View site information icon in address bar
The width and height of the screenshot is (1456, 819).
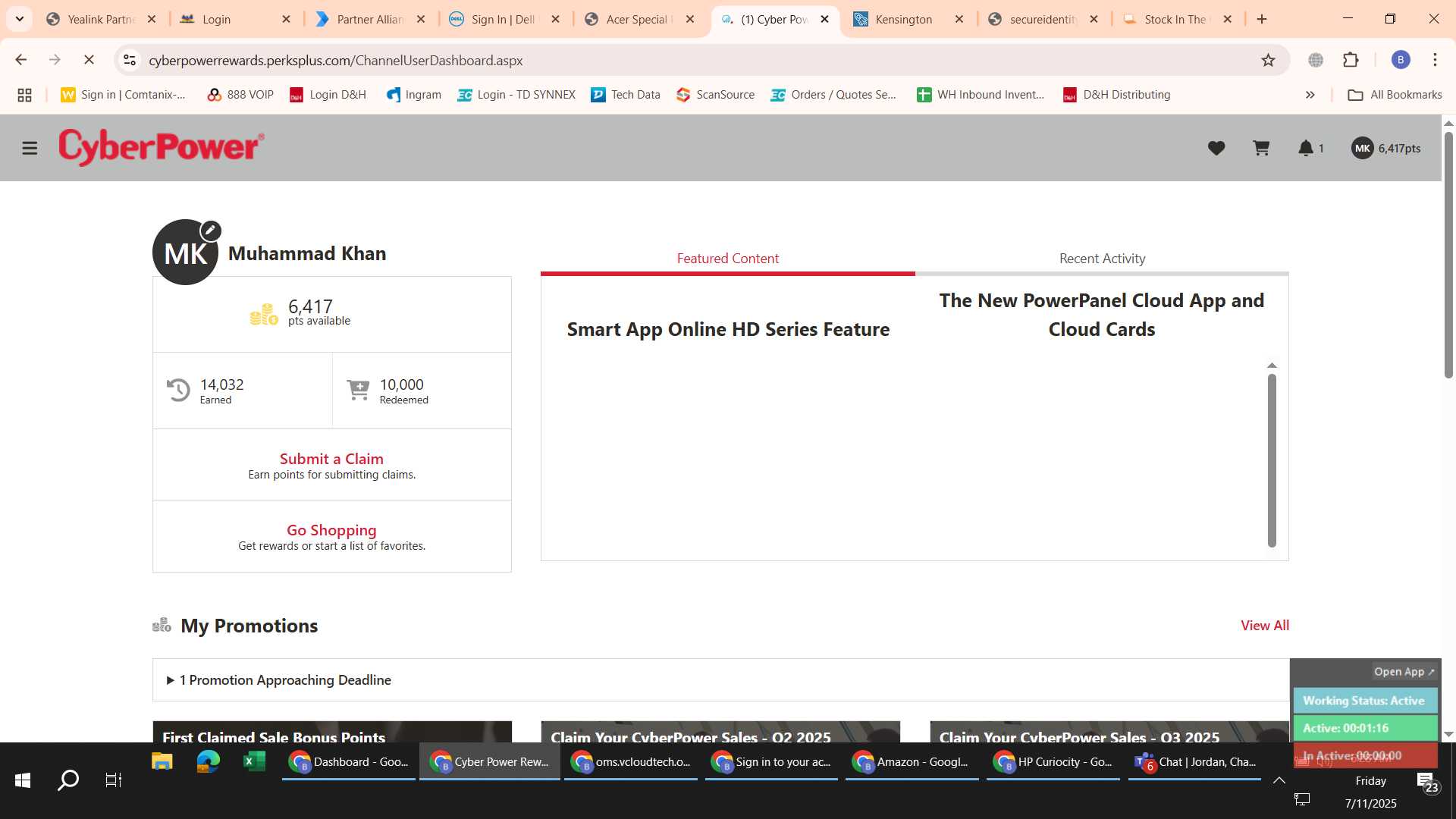coord(130,60)
